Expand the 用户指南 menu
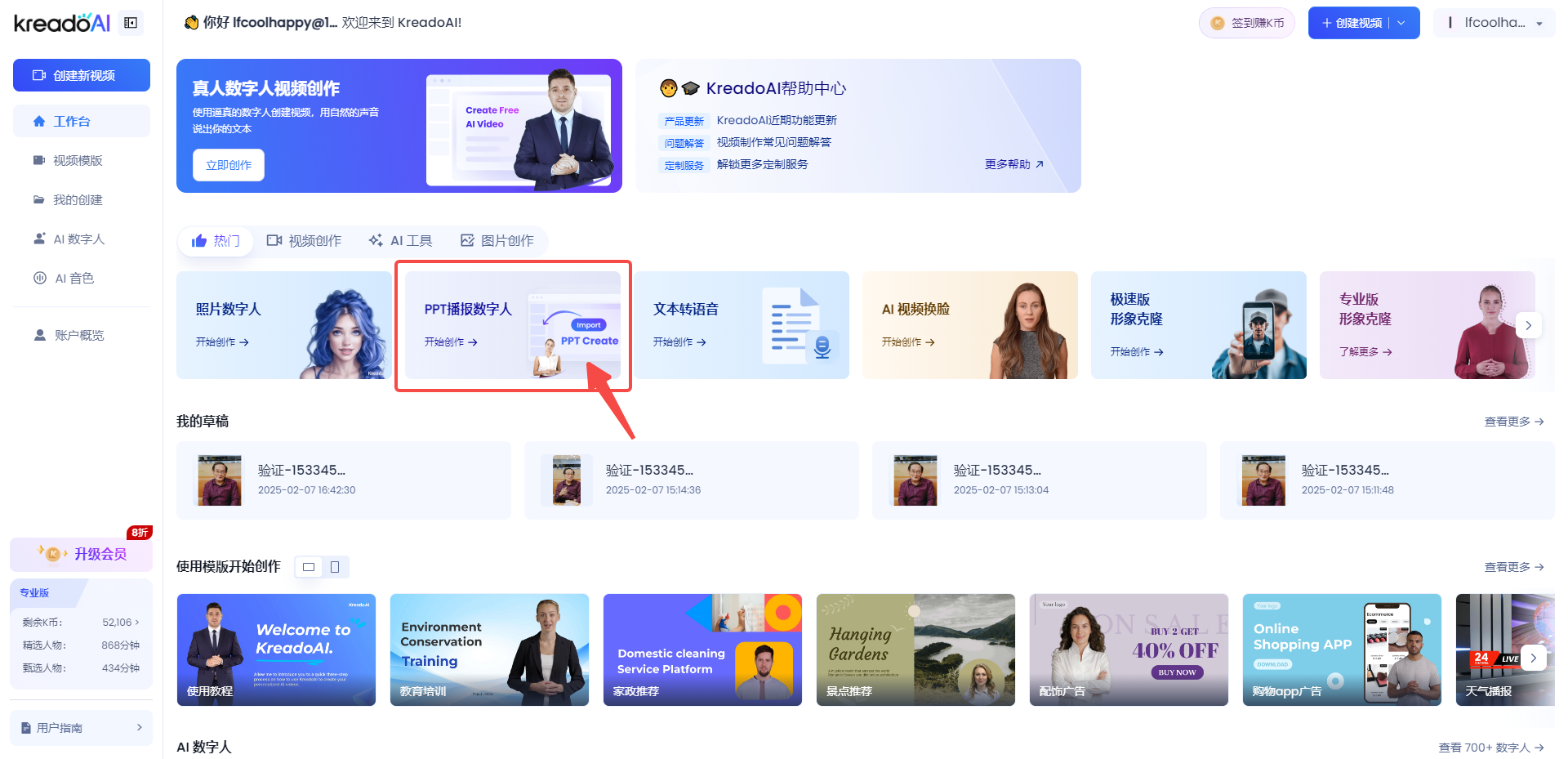This screenshot has width=1568, height=759. click(x=81, y=728)
